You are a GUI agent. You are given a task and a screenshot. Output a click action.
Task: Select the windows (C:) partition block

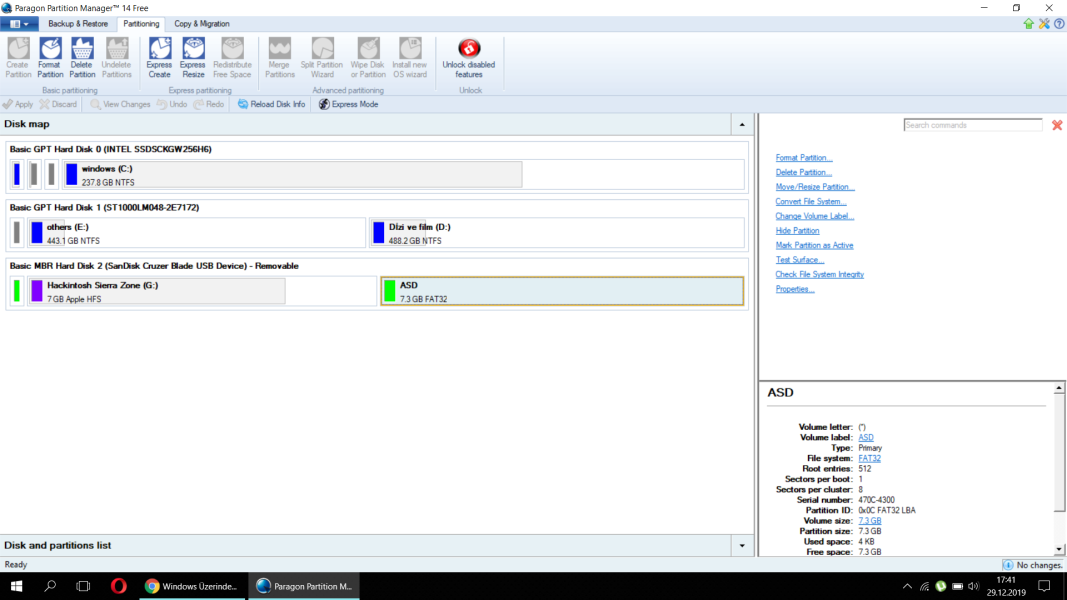point(292,175)
